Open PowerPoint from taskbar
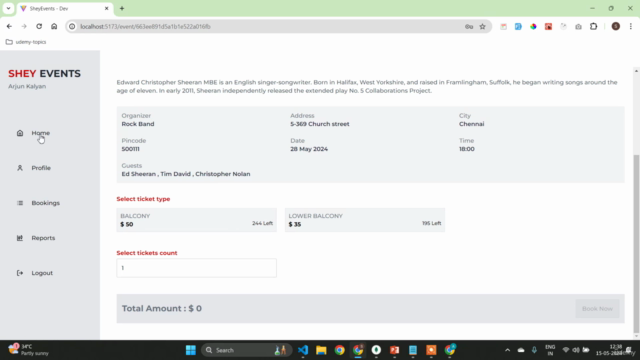The width and height of the screenshot is (640, 360). 394,350
